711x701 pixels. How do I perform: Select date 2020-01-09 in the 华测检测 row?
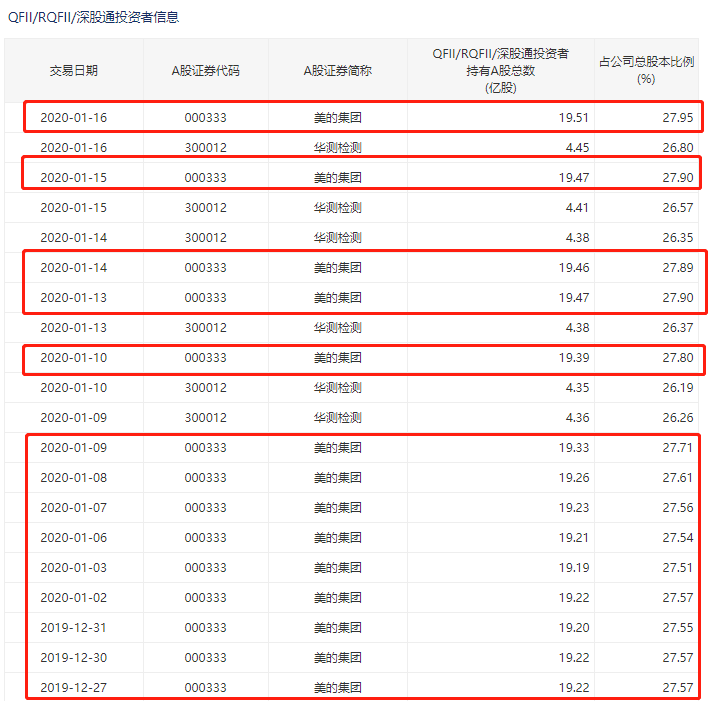[73, 418]
